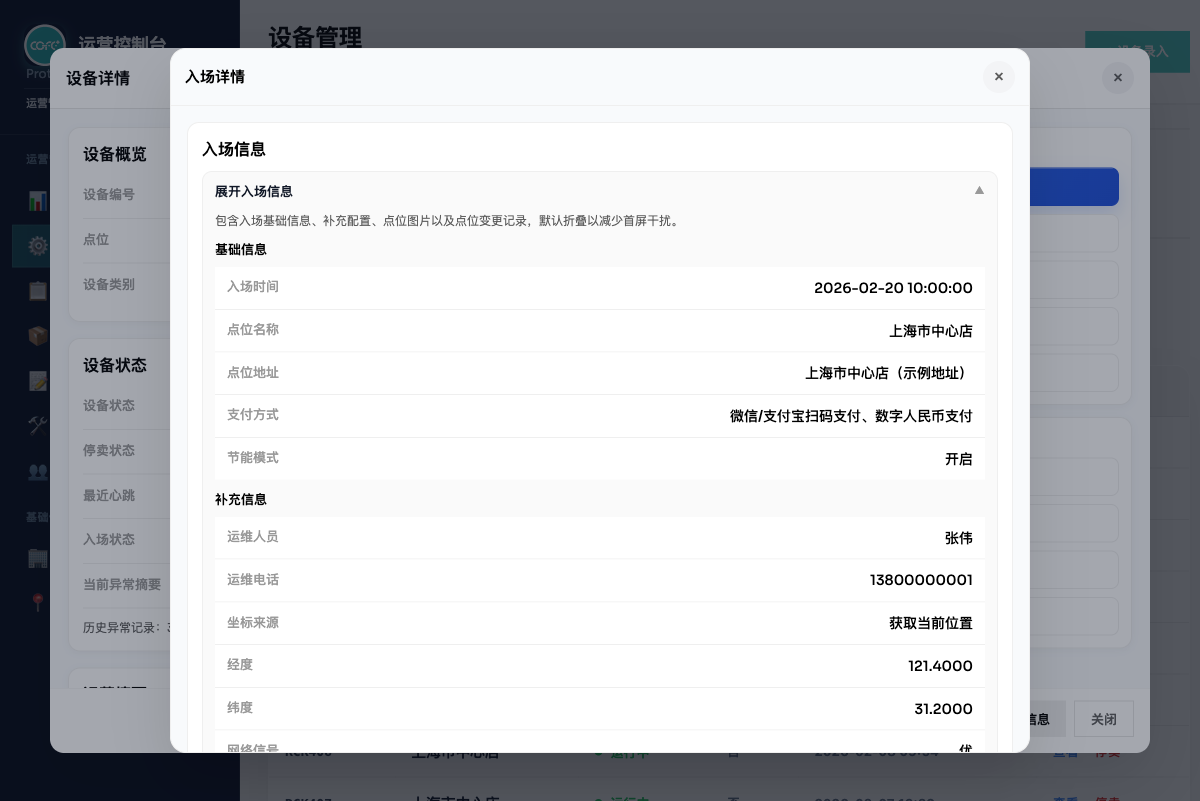
Task: Click 最近心跳 label in 设备详情 dialog
Action: (109, 495)
